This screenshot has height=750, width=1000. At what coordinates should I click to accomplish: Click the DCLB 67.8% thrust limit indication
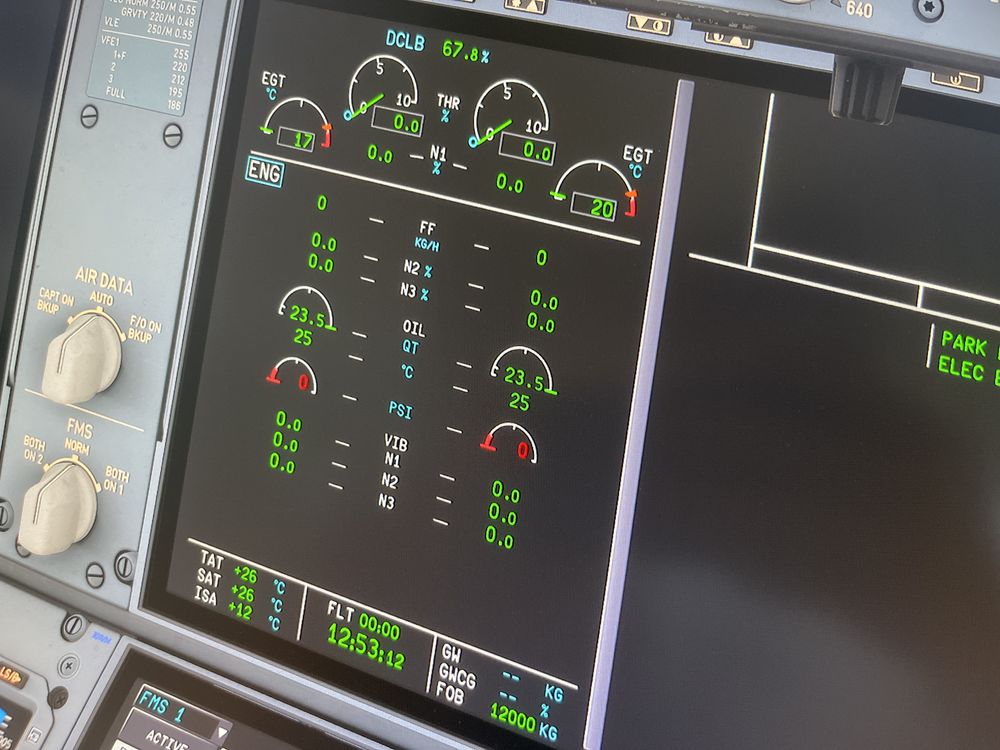tap(437, 48)
